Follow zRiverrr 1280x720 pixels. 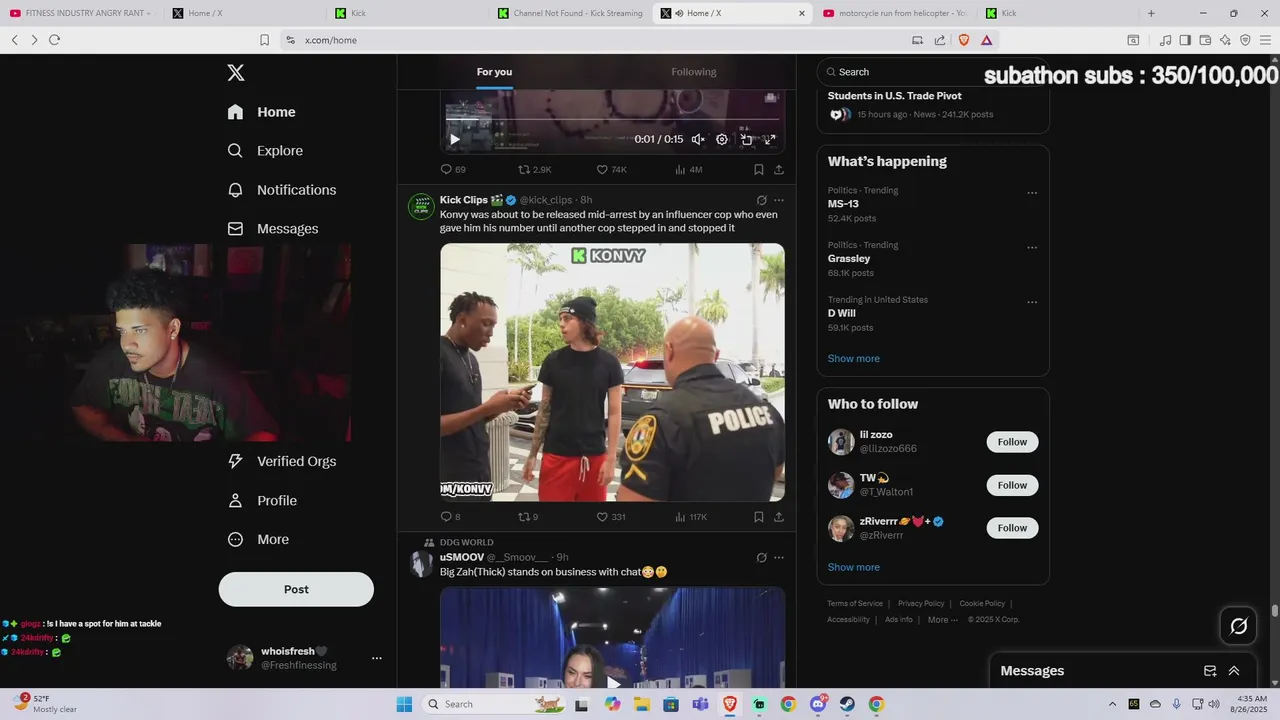pos(1012,528)
